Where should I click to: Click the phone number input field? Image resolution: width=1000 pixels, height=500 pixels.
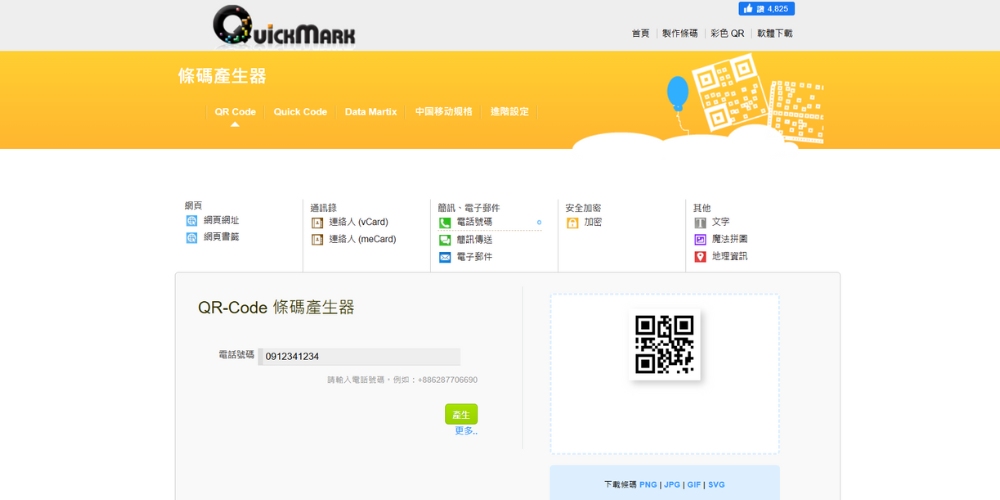[x=359, y=357]
